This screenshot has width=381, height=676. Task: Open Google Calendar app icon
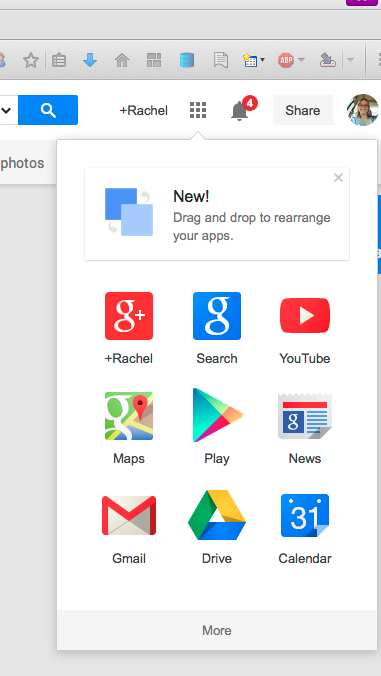click(x=305, y=516)
